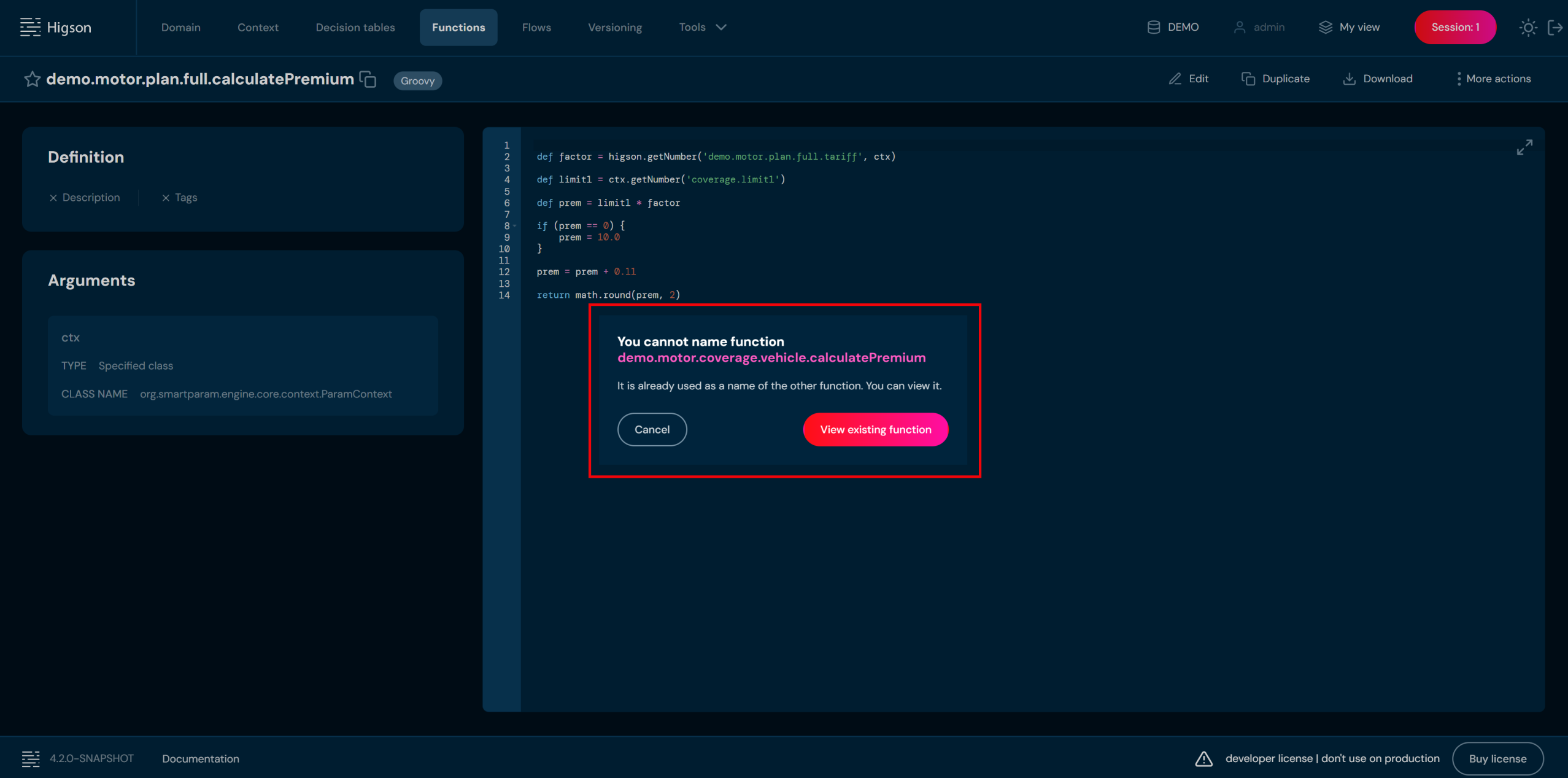Screen dimensions: 1568x778
Task: Click the Buy license button
Action: click(1497, 758)
